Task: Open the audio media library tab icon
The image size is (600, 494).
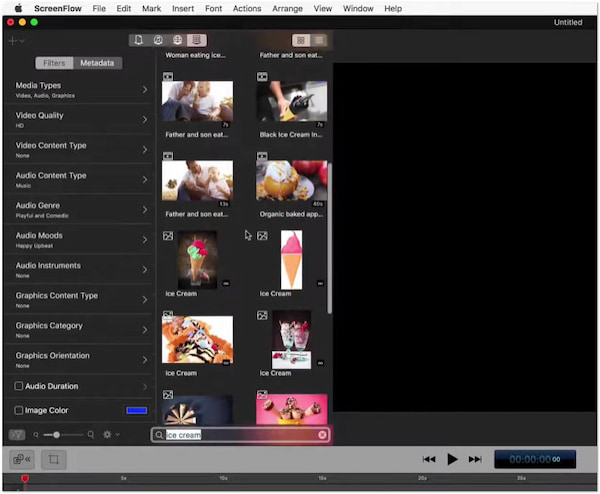Action: click(x=158, y=40)
